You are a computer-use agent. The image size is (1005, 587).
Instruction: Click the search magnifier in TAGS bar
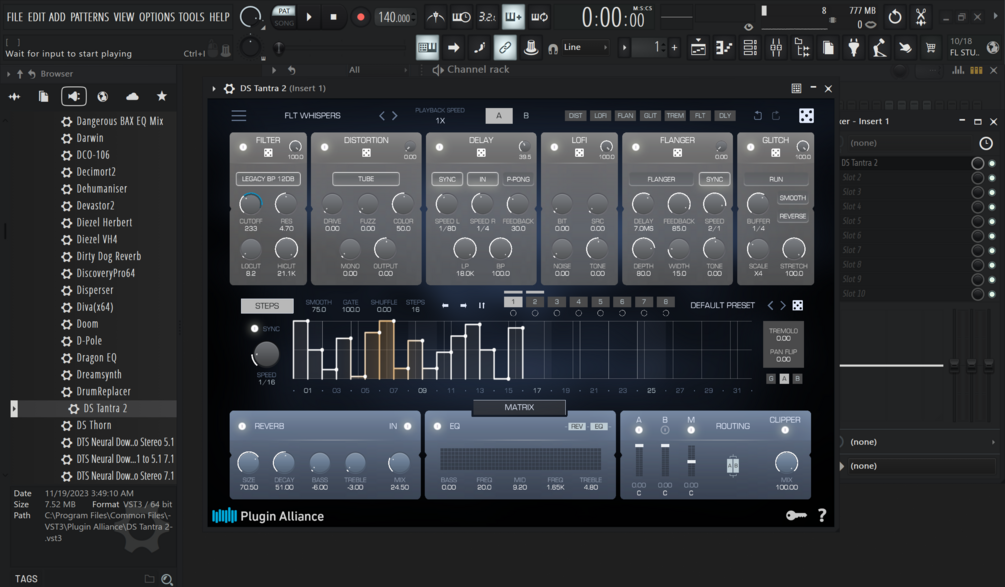(x=167, y=579)
